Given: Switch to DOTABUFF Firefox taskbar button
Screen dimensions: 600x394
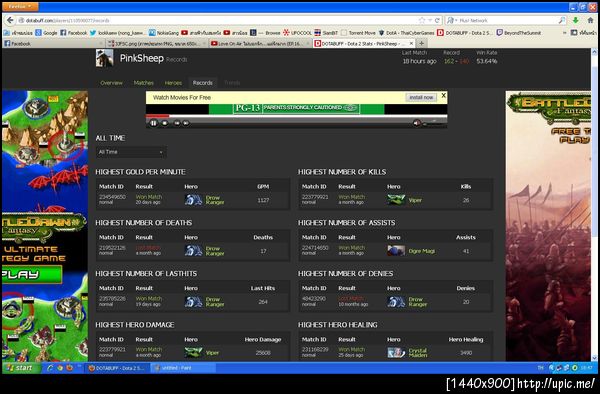Looking at the screenshot, I should point(116,368).
